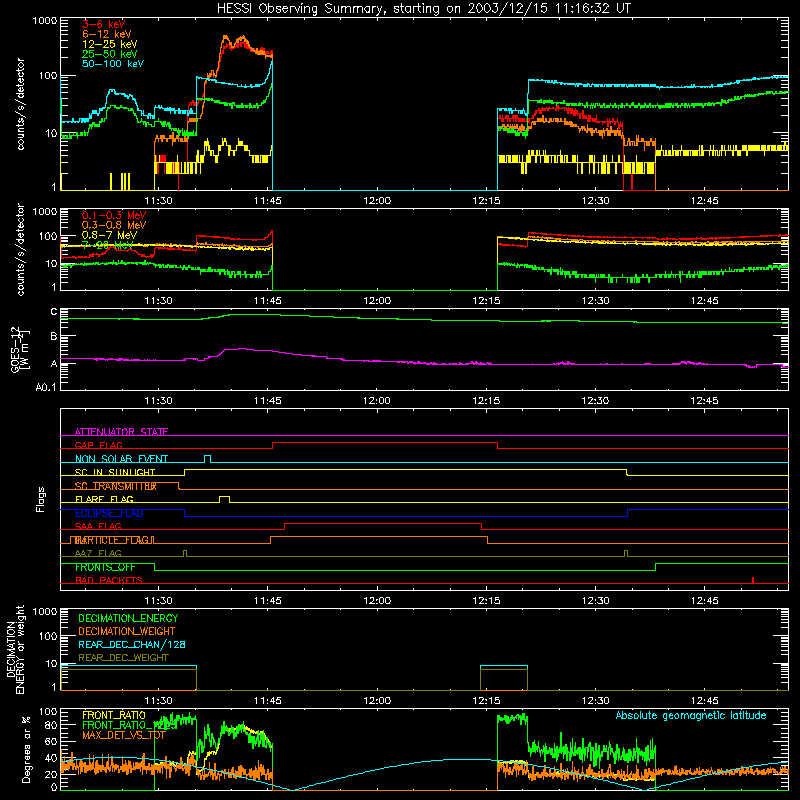Click the BAD_PACKETS red spike marker
Viewport: 800px width, 800px height.
[753, 580]
